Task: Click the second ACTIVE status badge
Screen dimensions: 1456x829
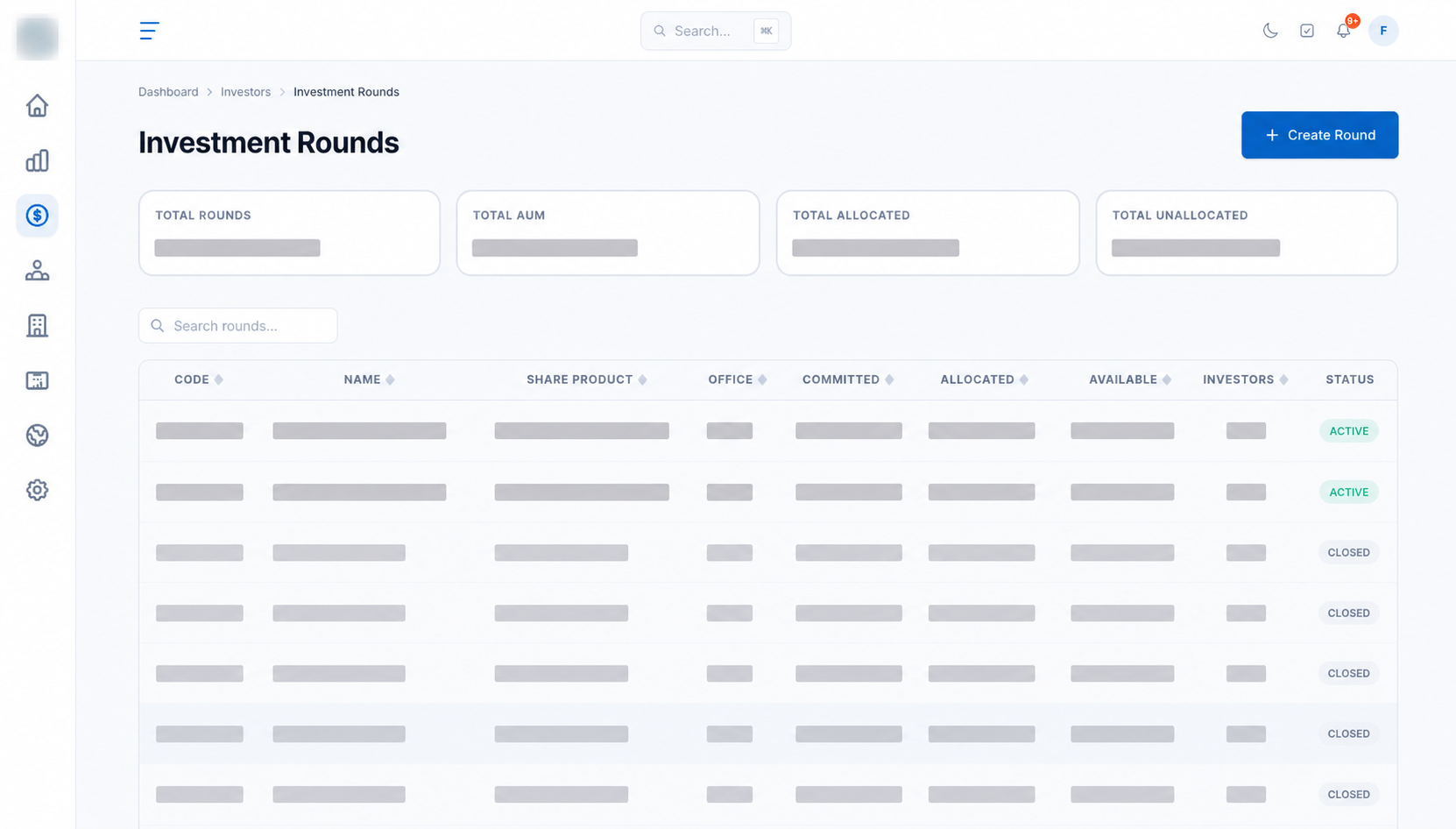Action: tap(1348, 492)
